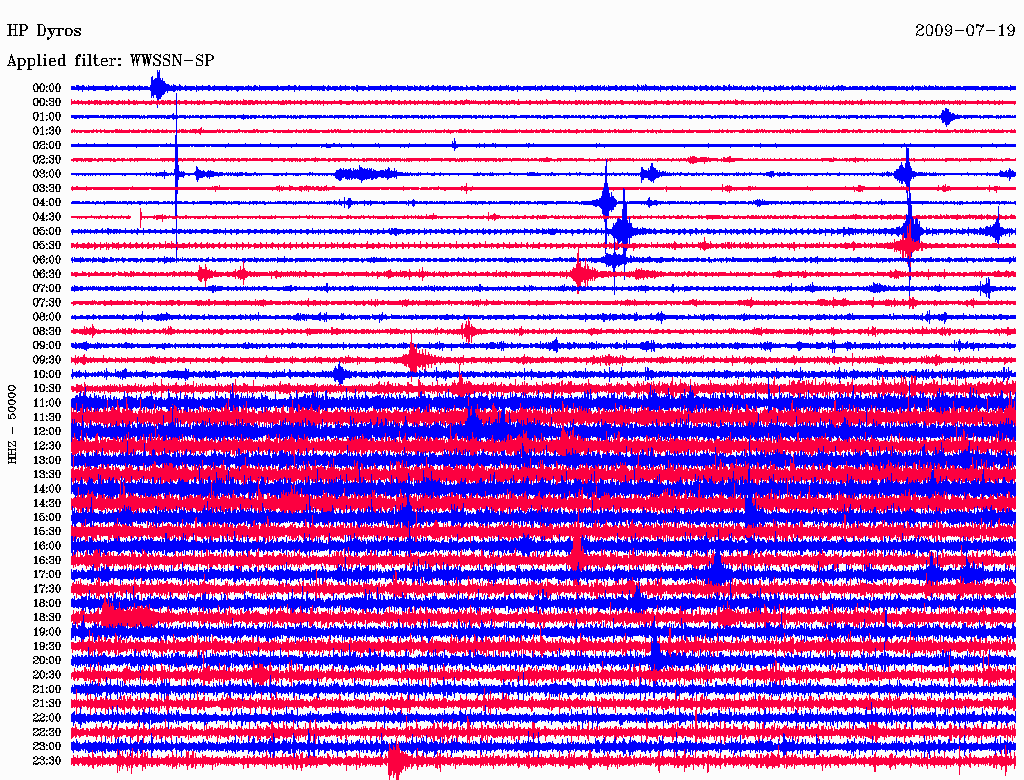Select the 11:30 time label
This screenshot has height=780, width=1024.
coord(46,417)
